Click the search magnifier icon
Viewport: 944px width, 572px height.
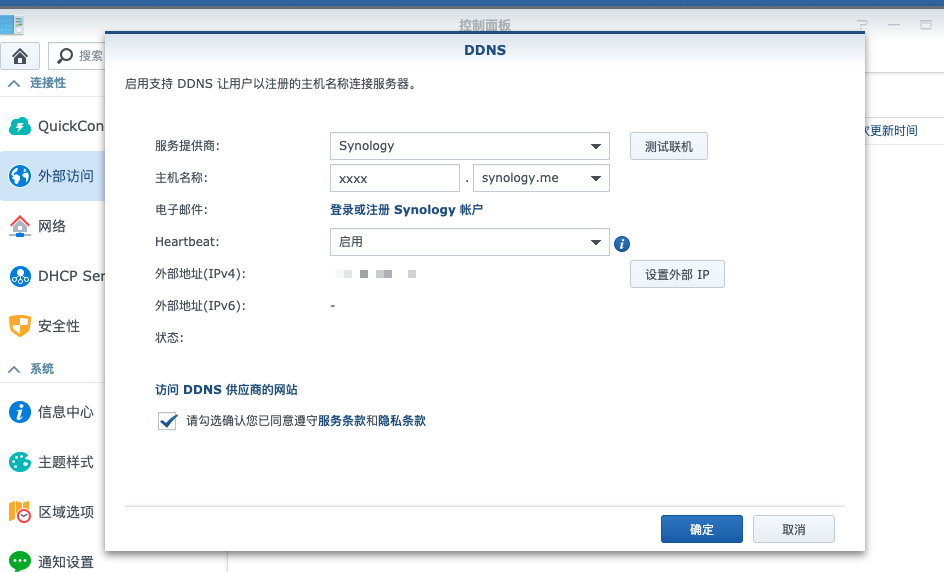tap(64, 56)
